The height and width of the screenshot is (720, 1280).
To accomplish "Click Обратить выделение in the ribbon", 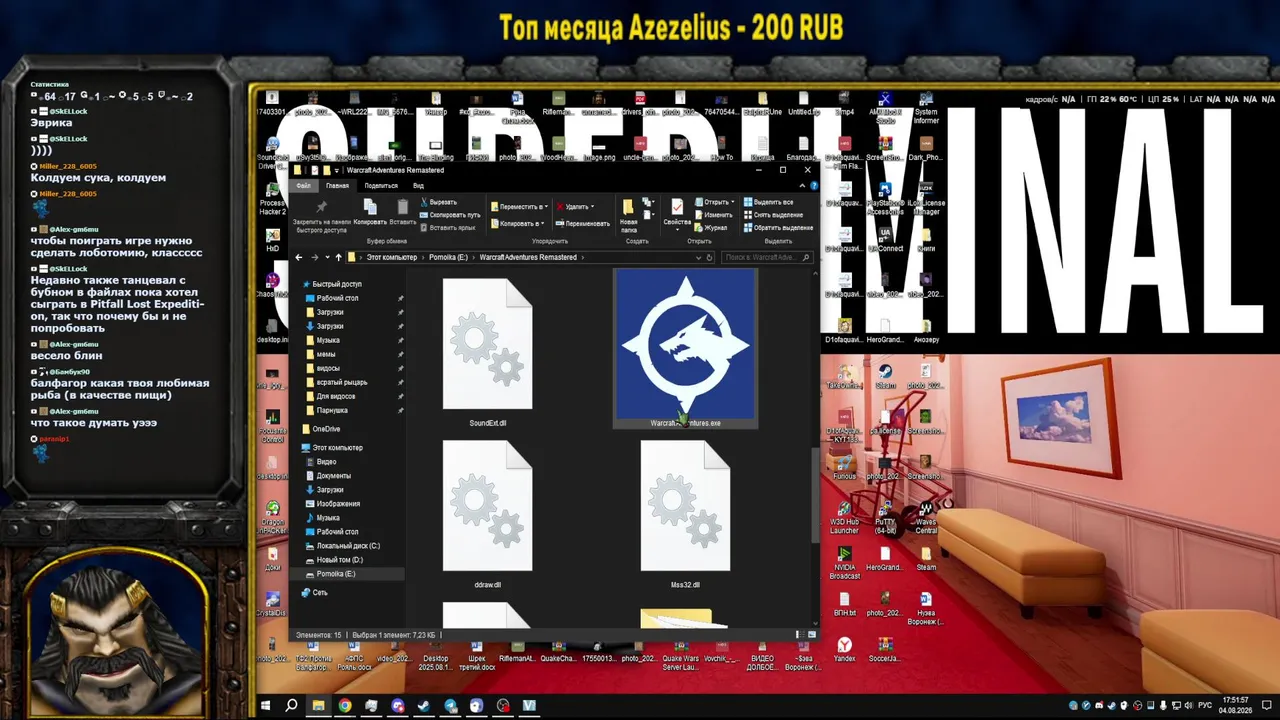I will pos(778,228).
